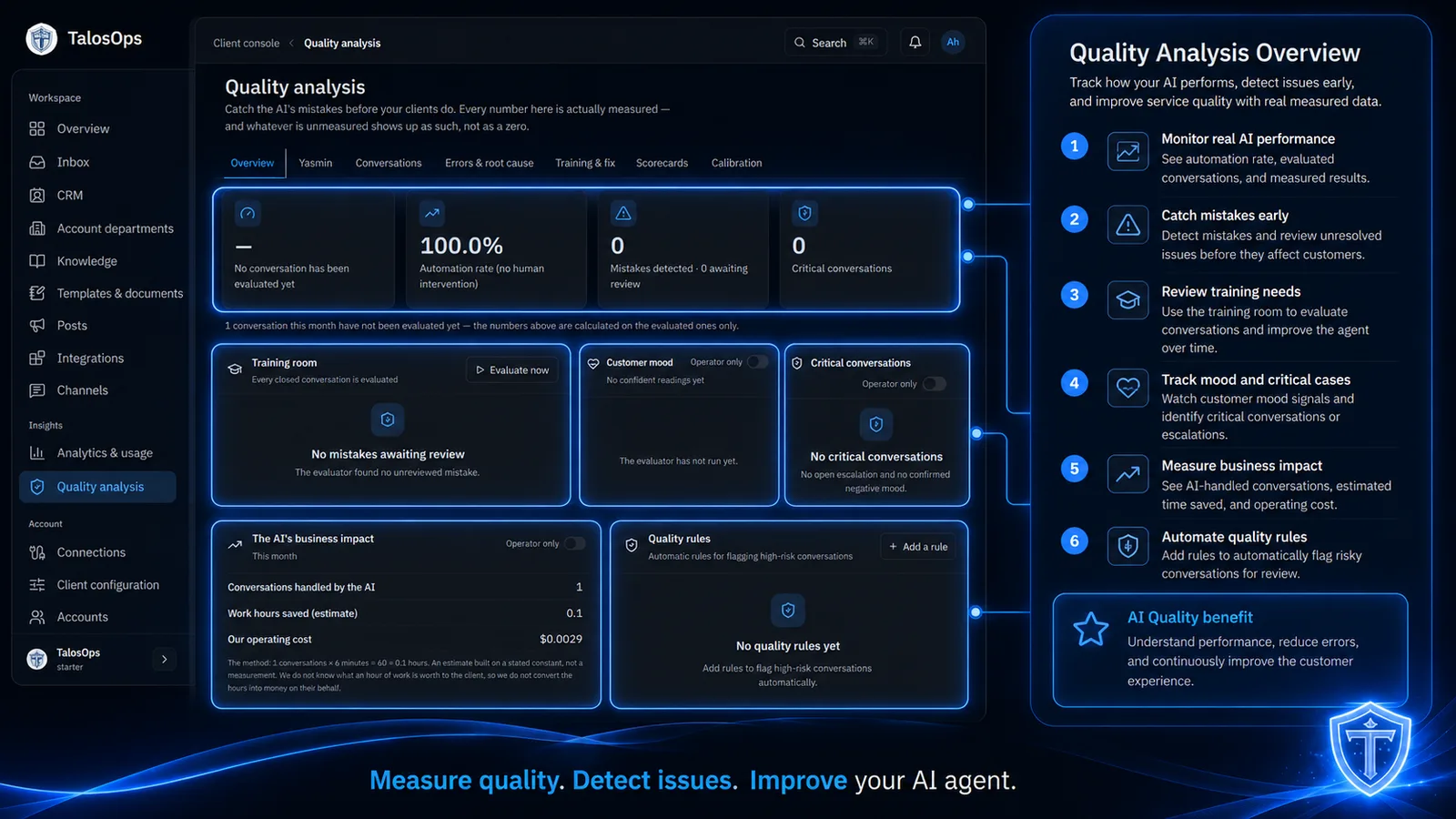Click Measure business impact heading
The image size is (1456, 819).
pos(1241,466)
